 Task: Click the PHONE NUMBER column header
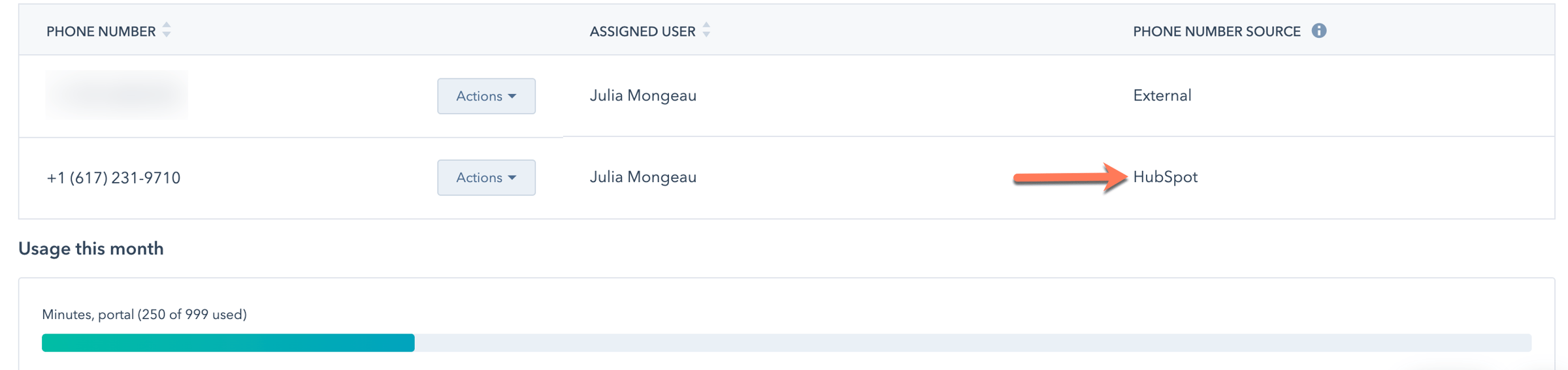[101, 31]
